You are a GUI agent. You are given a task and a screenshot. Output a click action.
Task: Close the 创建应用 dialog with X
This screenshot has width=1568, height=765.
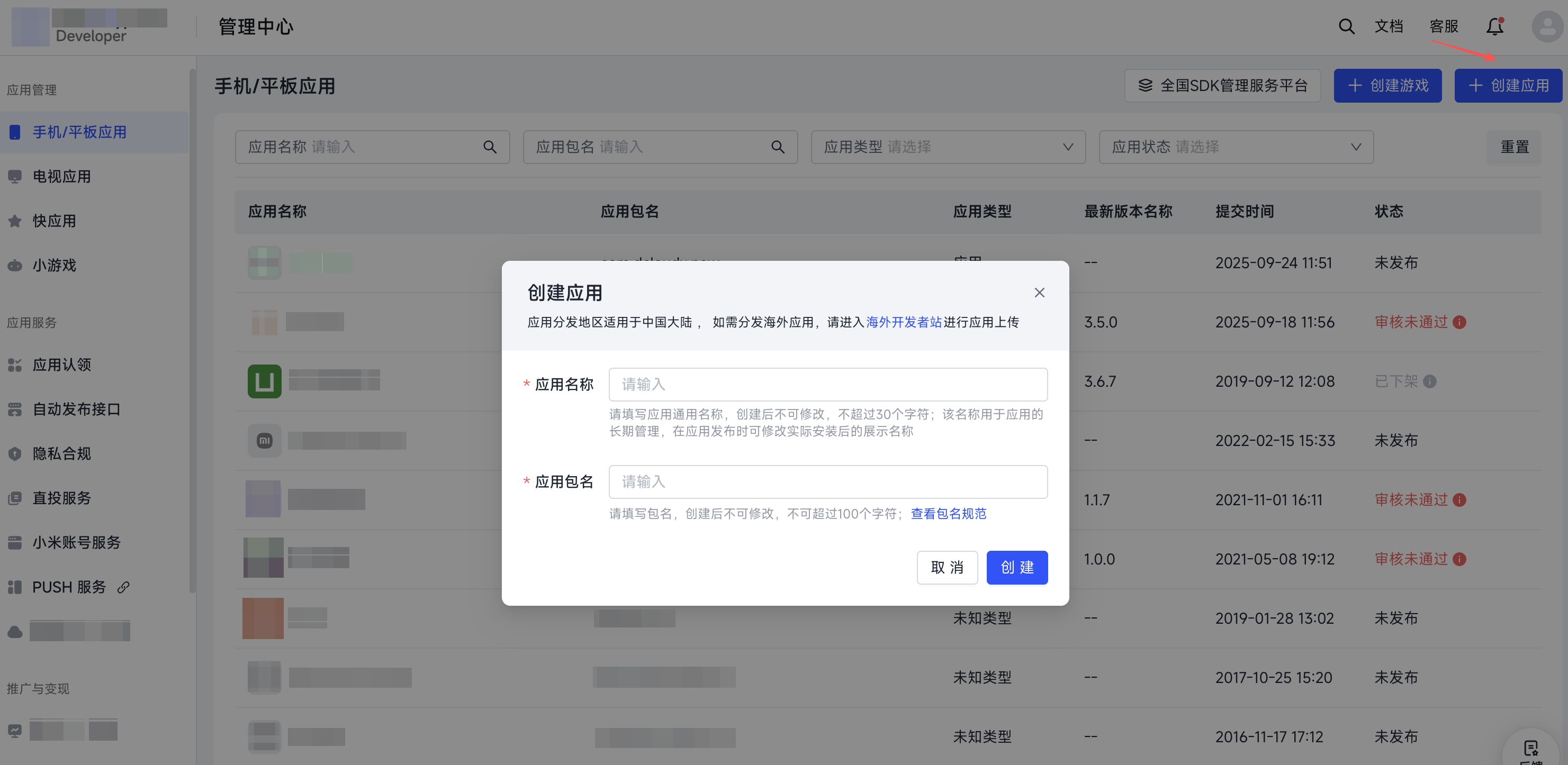pyautogui.click(x=1039, y=293)
